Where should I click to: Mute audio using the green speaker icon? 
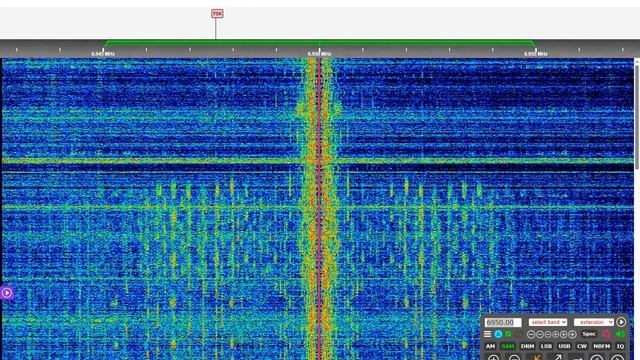620,333
